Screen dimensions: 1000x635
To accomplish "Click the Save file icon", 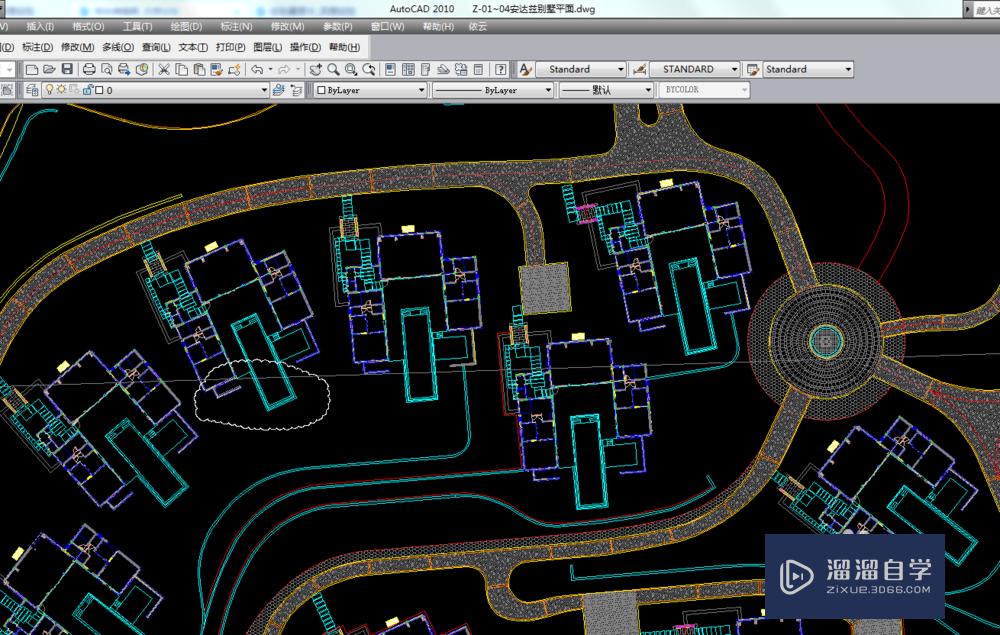I will (67, 69).
